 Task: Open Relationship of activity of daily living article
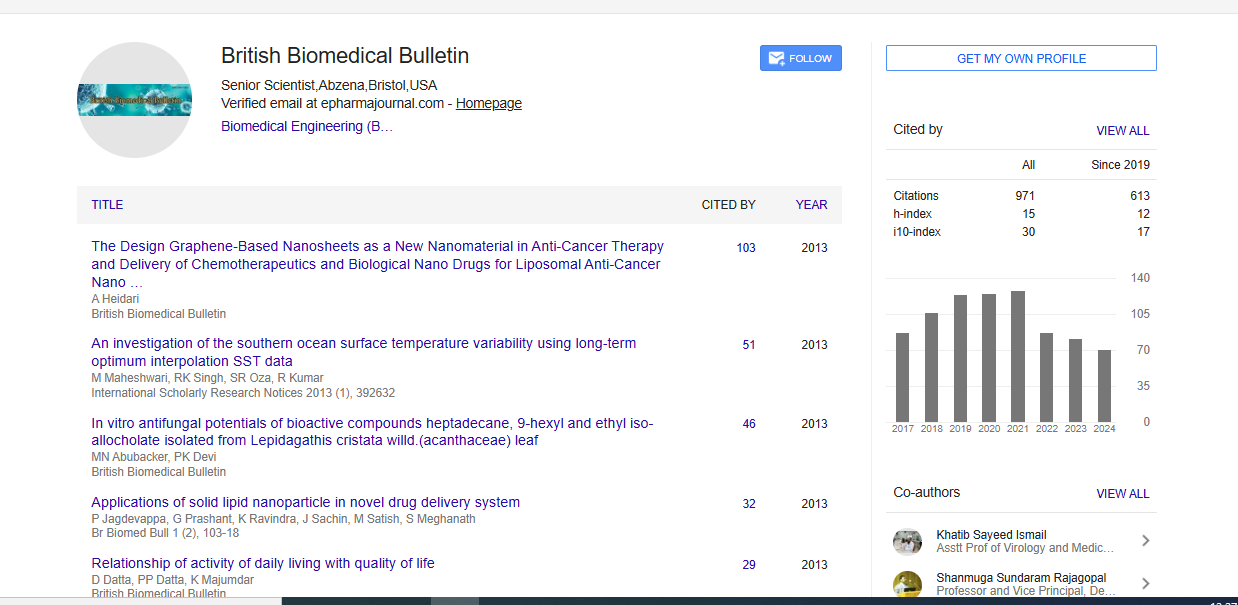(263, 564)
